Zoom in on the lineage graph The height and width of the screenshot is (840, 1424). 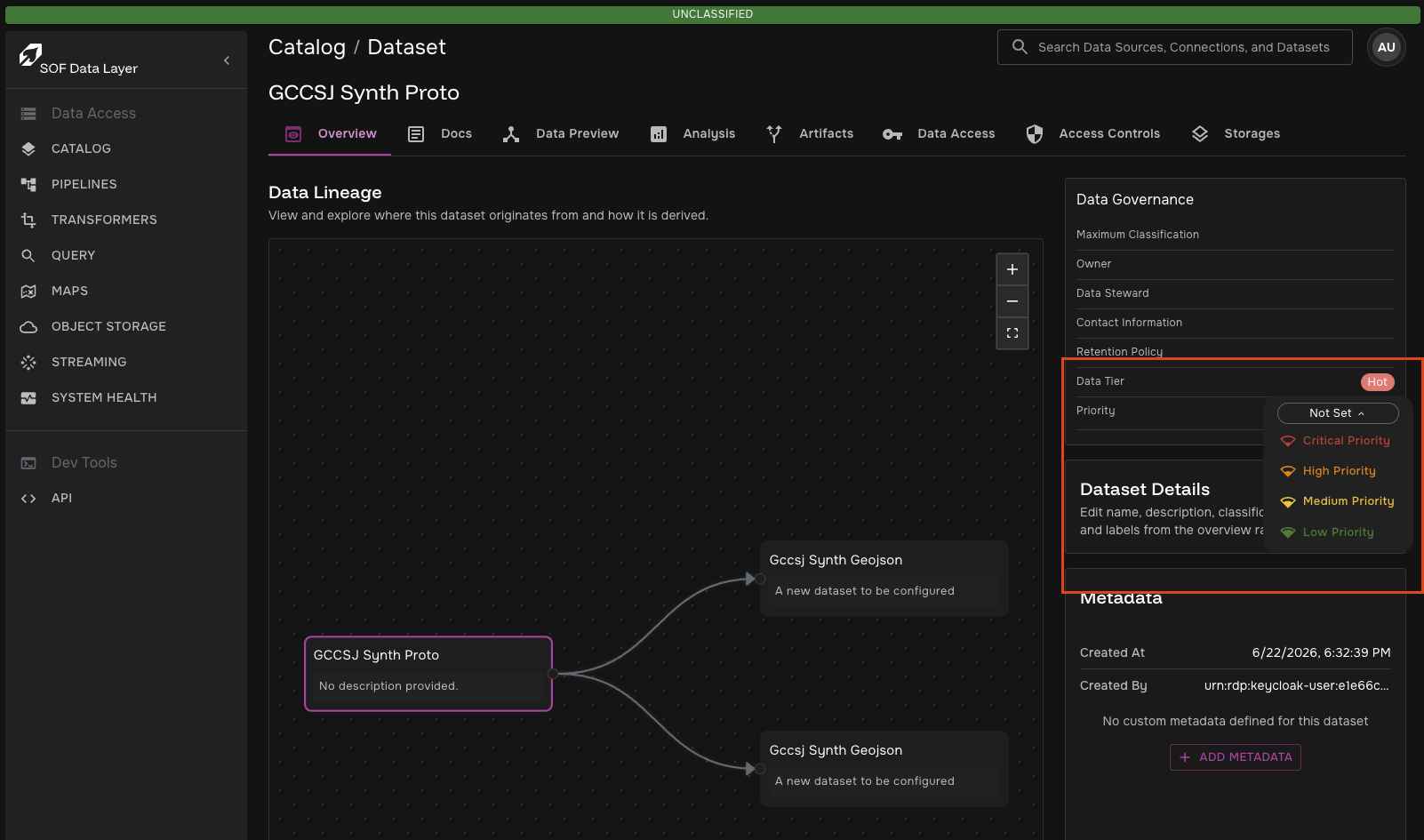(1012, 269)
